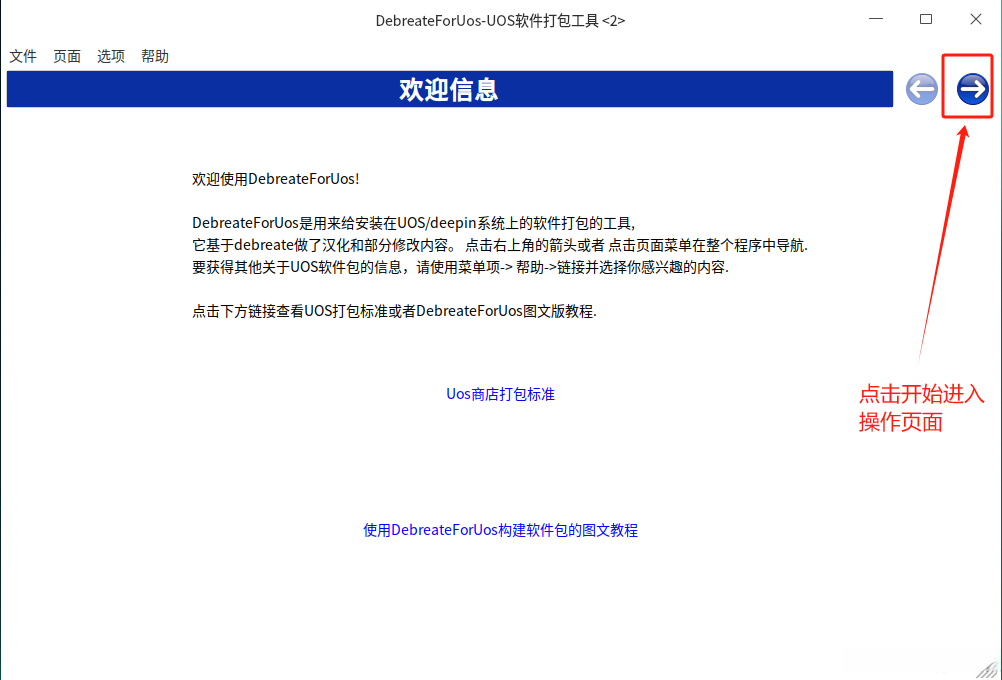Open the Uos商店打包标准 link
Image resolution: width=1002 pixels, height=680 pixels.
pos(500,394)
